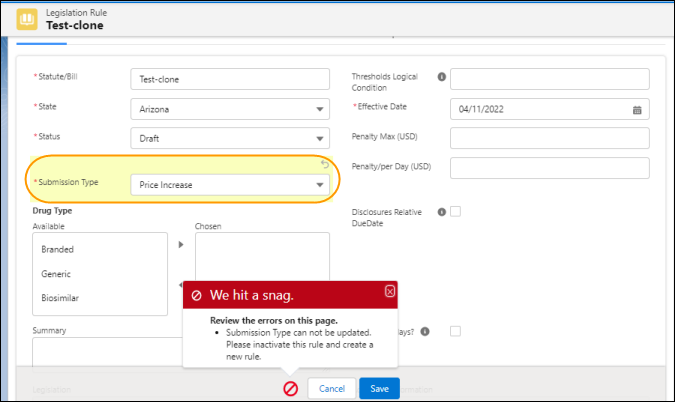Click the Statute/Bill text field
The height and width of the screenshot is (402, 675).
point(230,79)
